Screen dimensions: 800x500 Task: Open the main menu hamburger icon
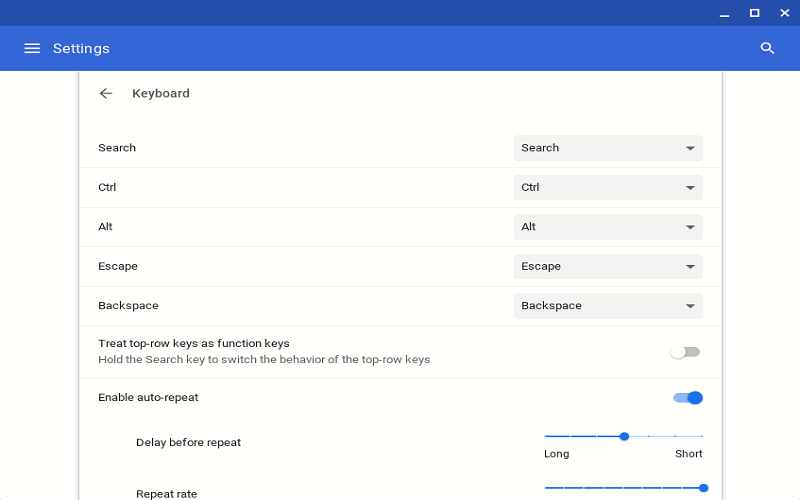click(32, 48)
